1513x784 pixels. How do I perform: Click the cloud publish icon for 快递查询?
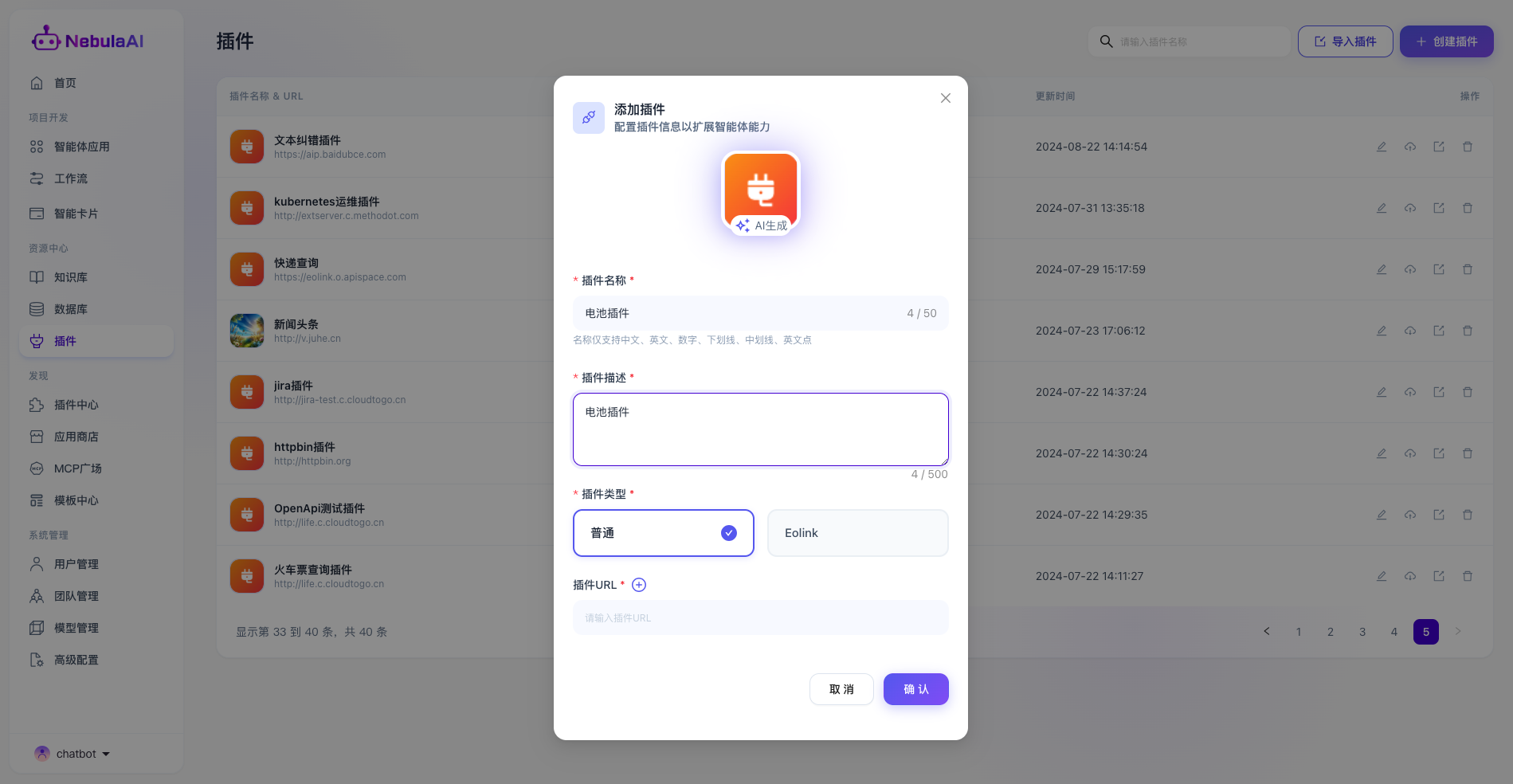point(1410,269)
